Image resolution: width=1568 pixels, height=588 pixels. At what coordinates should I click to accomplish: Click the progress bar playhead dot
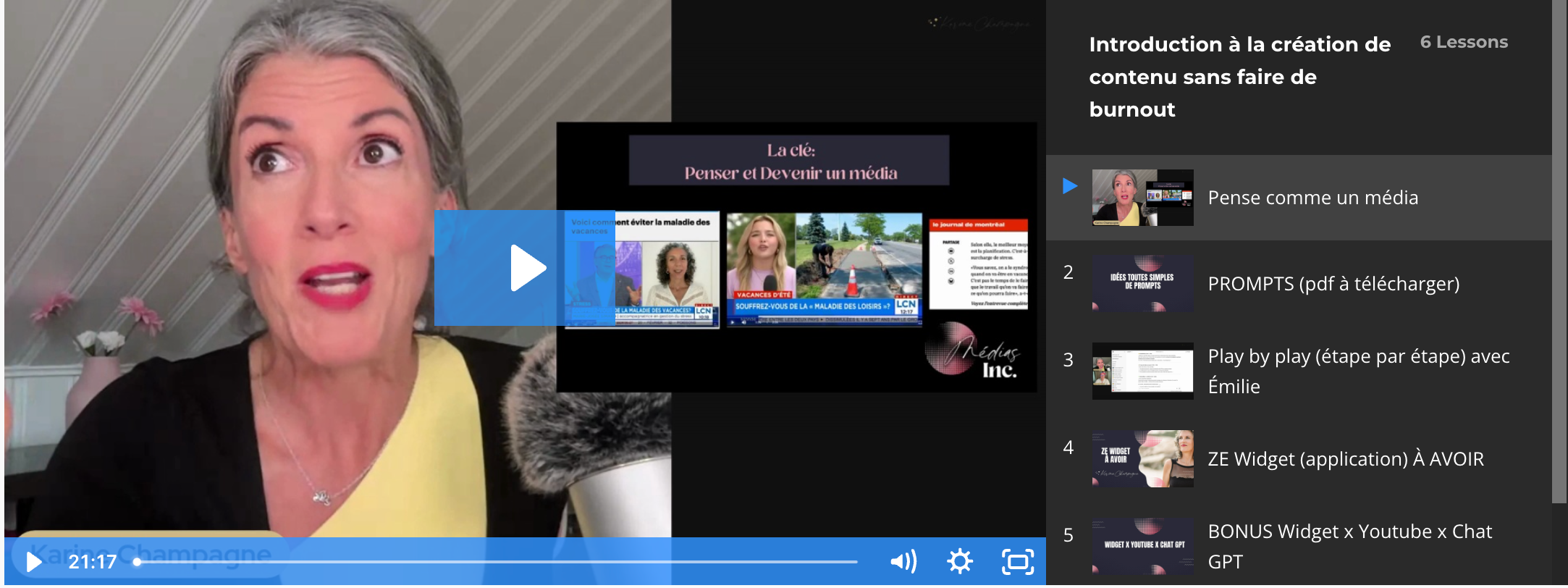point(137,562)
